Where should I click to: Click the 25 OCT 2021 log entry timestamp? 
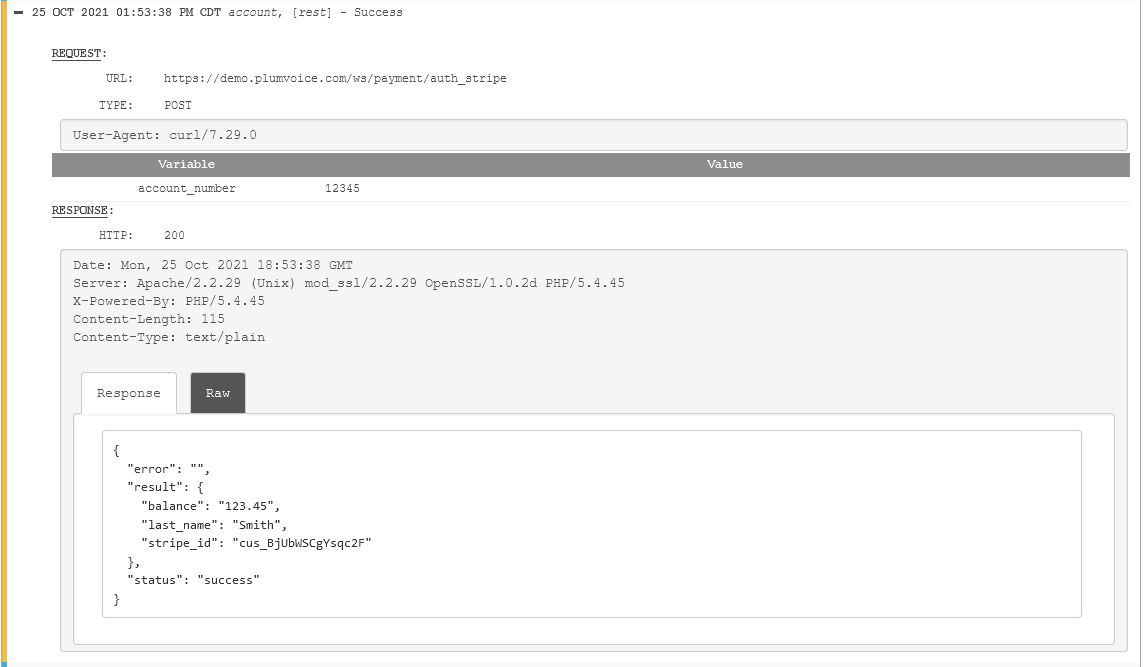(126, 13)
